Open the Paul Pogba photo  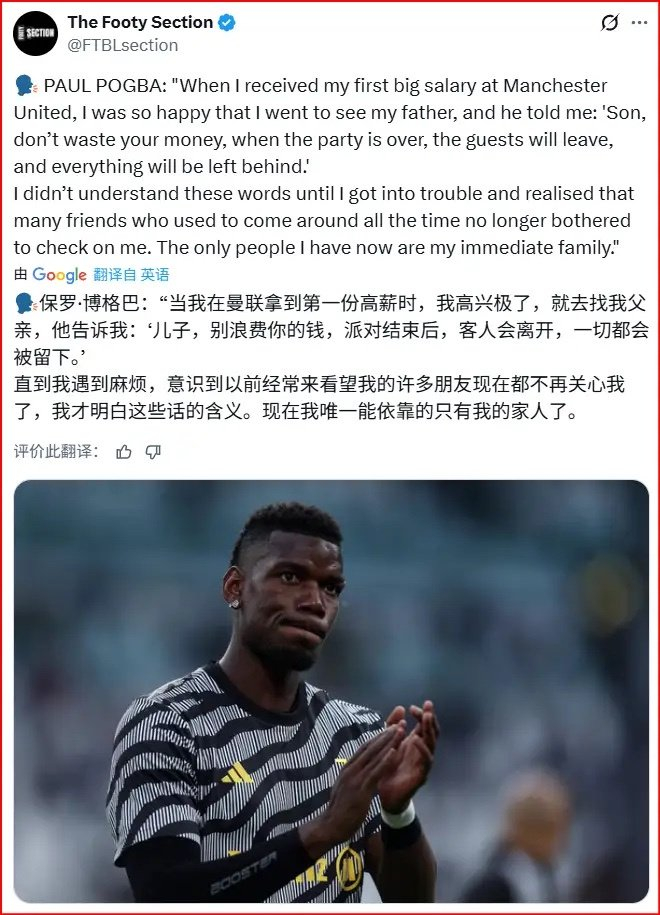point(331,692)
